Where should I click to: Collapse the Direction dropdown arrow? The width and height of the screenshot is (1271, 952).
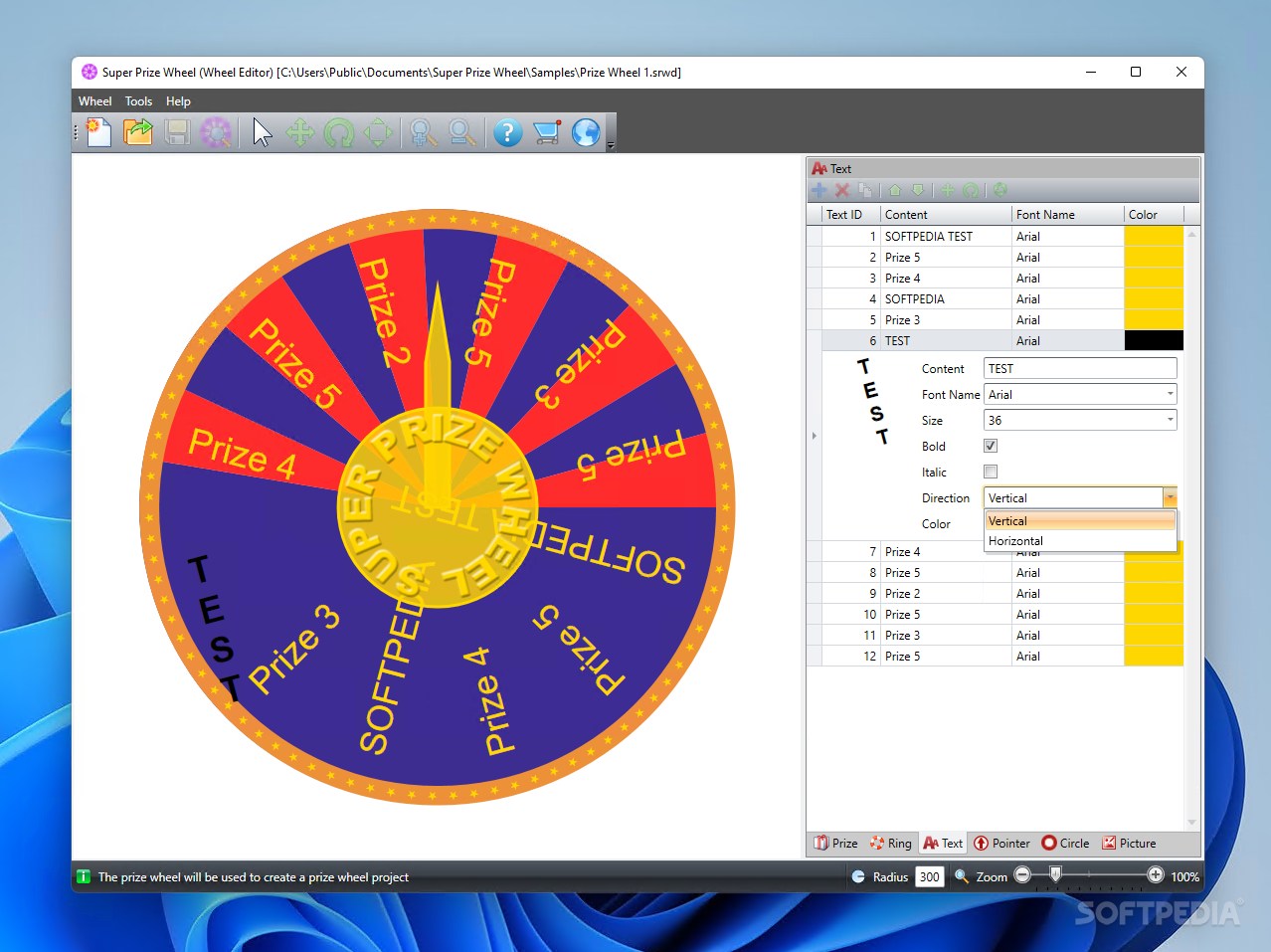[1170, 497]
